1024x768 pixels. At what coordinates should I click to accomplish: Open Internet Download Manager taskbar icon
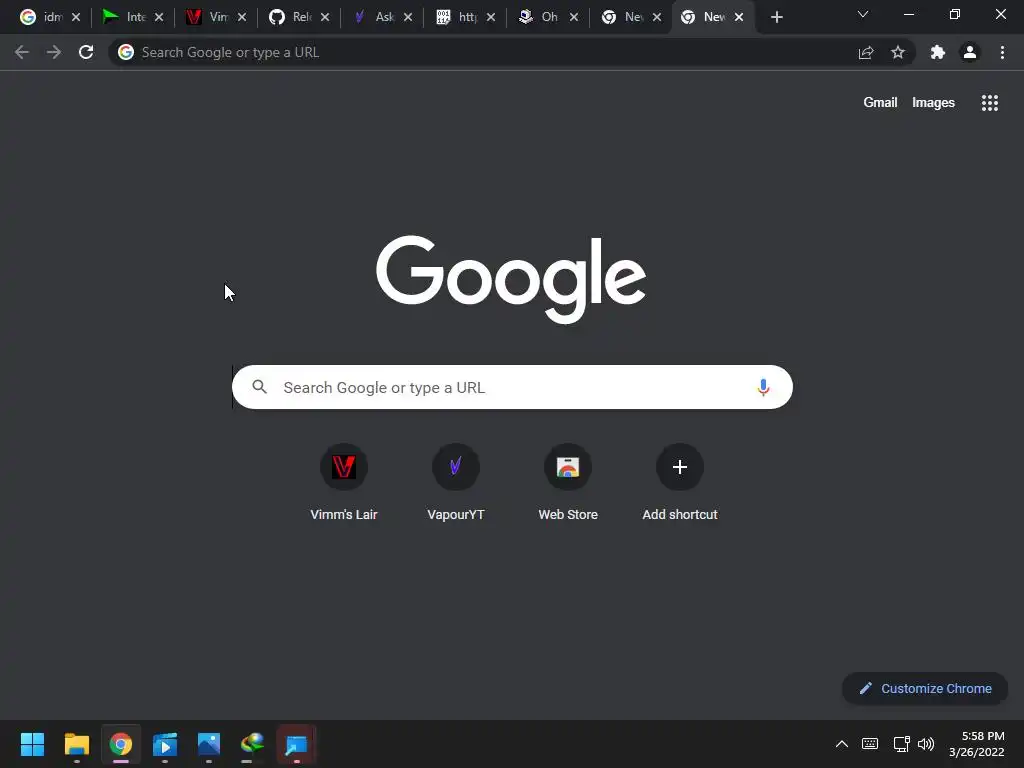[x=253, y=744]
